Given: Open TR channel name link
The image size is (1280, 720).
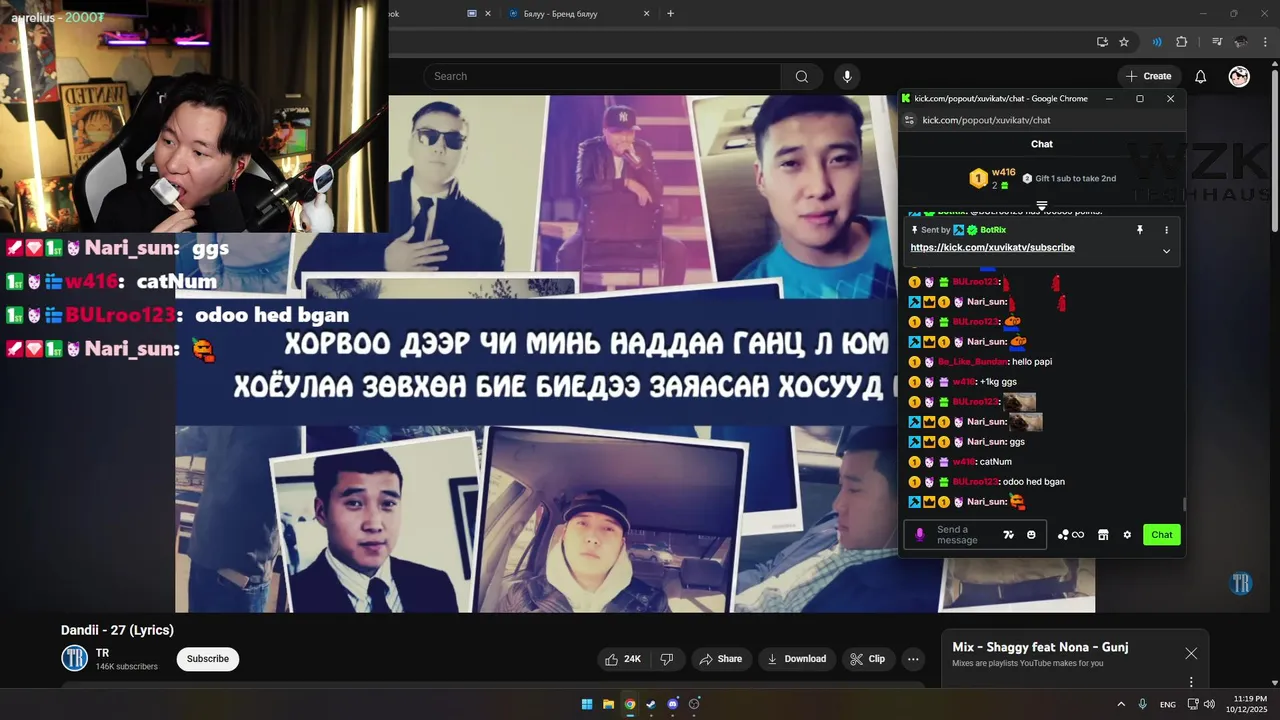Looking at the screenshot, I should [102, 653].
